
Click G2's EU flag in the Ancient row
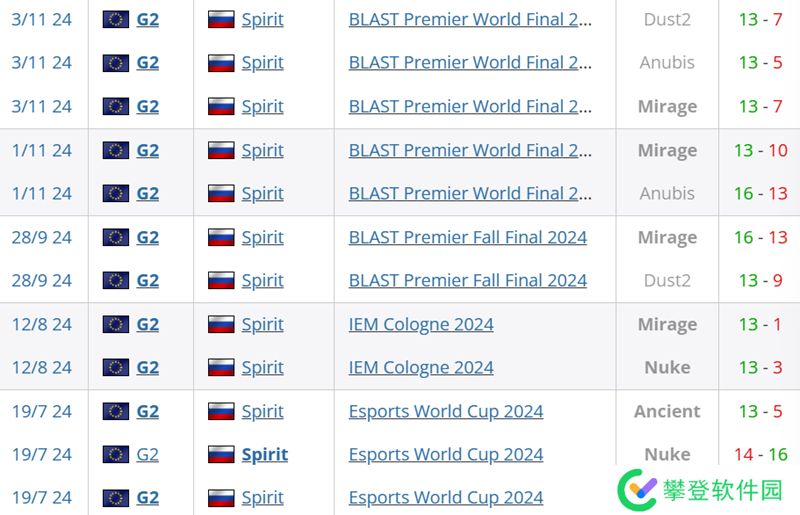116,412
